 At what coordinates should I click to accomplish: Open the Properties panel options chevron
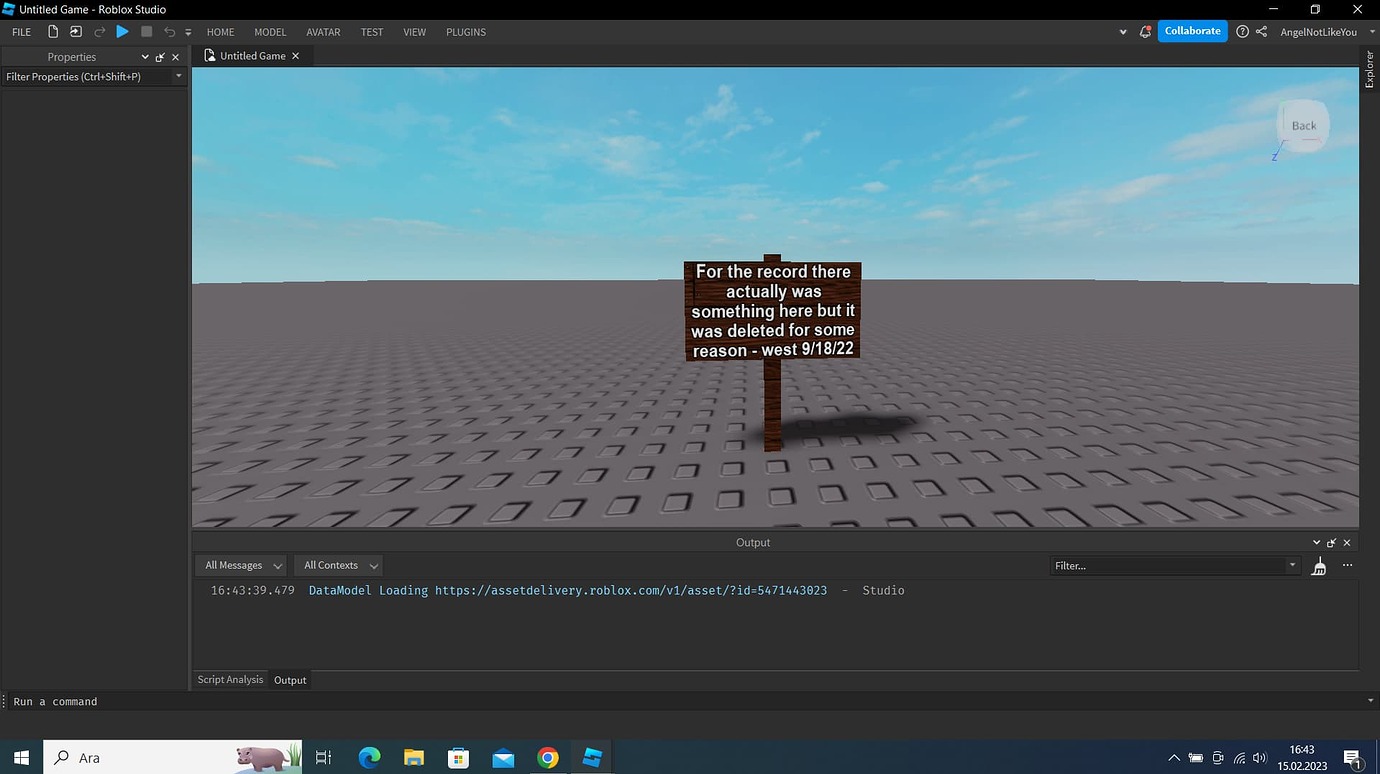point(145,57)
